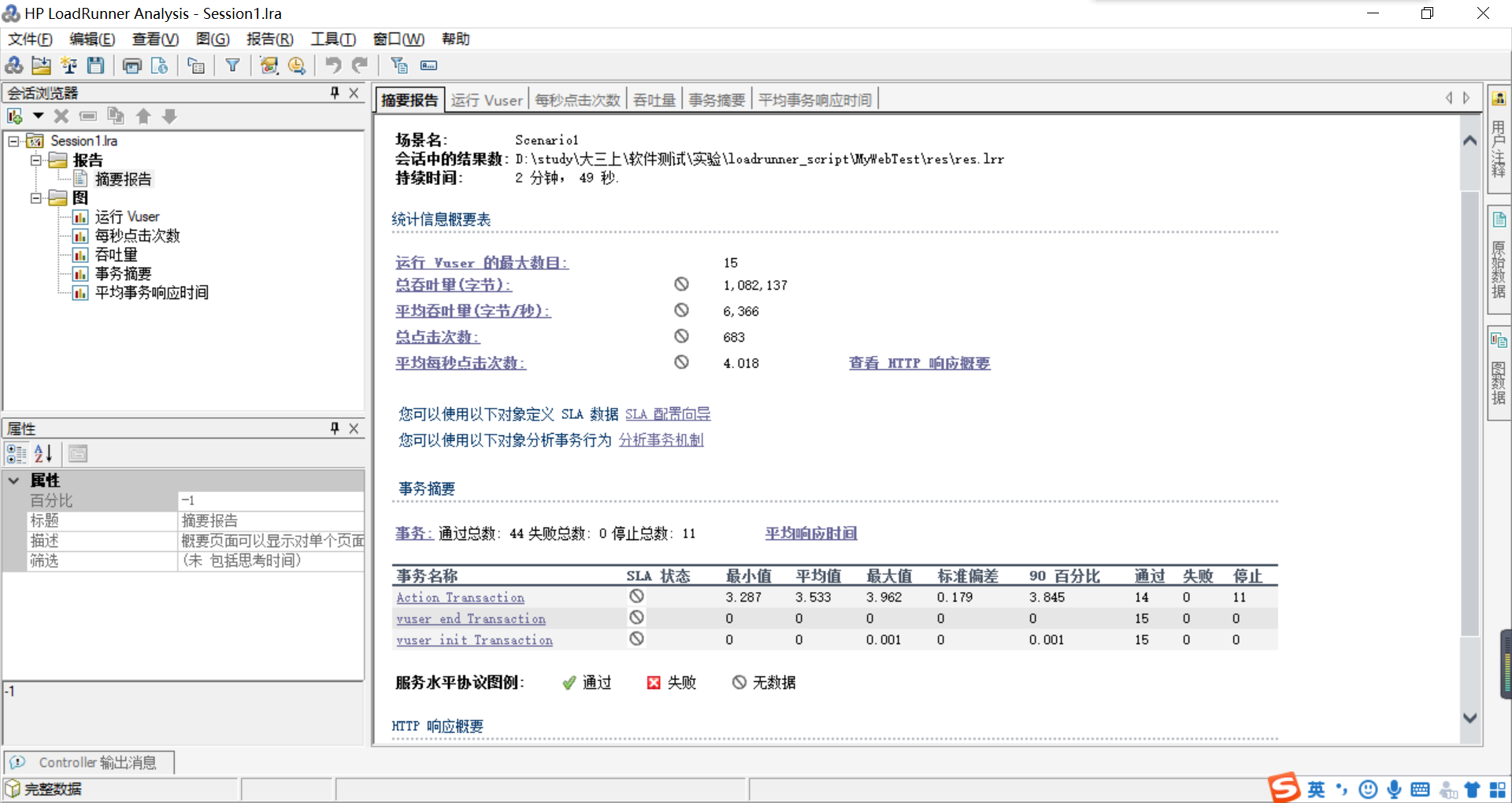Click the report scrollbar up arrow

(x=1469, y=140)
